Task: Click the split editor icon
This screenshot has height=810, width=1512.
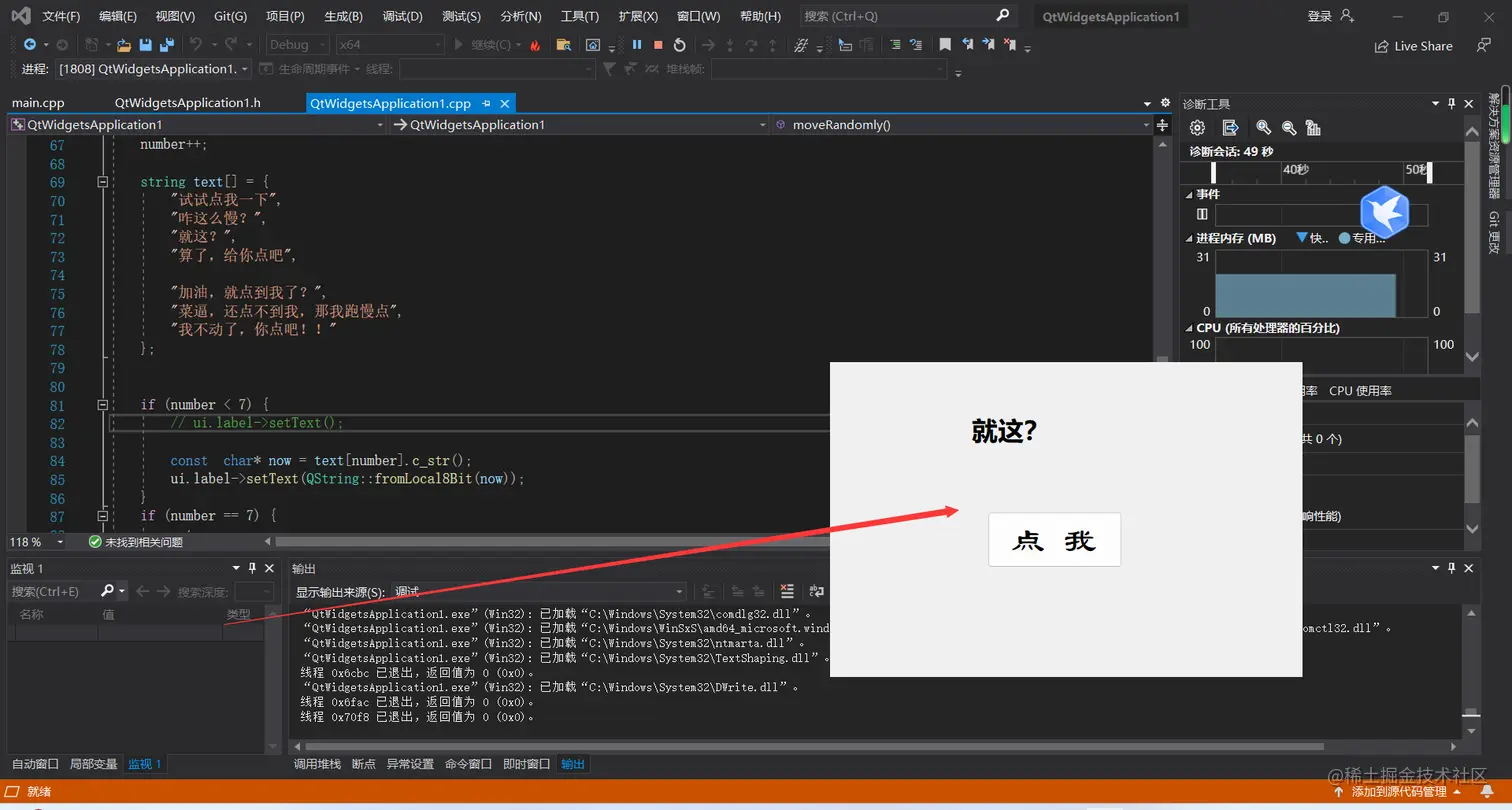Action: coord(1162,125)
